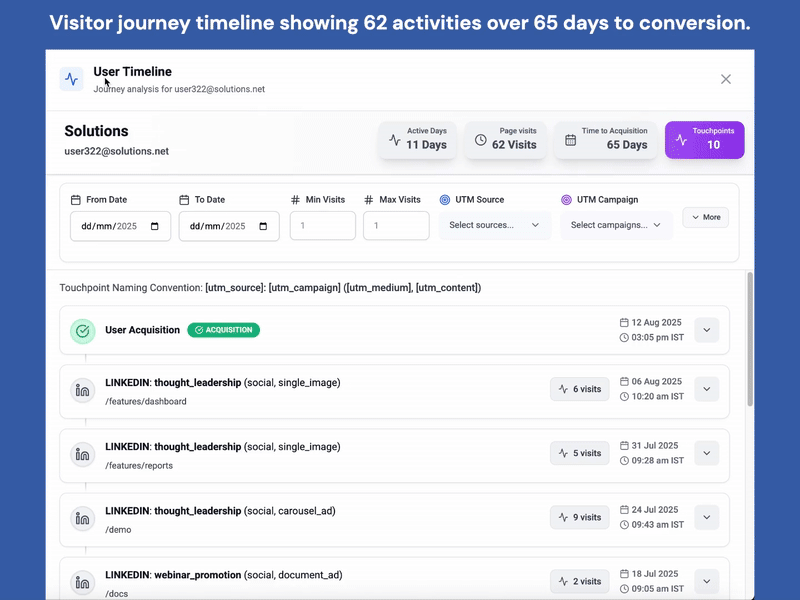Click LinkedIn icon on /docs row
Screen dimensions: 800x600
[x=83, y=582]
